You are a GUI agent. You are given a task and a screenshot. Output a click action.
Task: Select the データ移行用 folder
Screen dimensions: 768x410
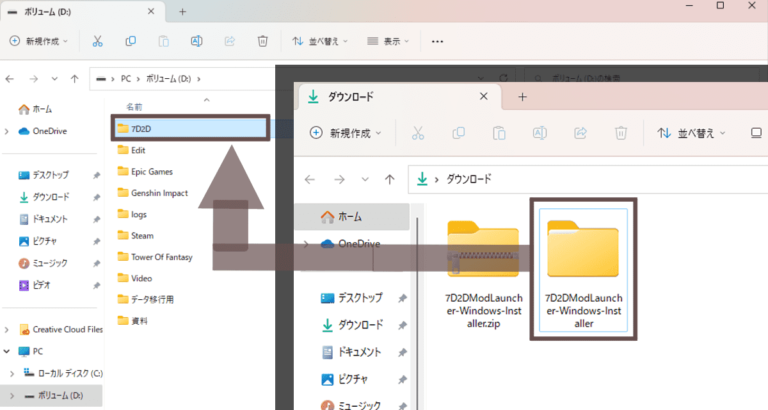point(145,299)
